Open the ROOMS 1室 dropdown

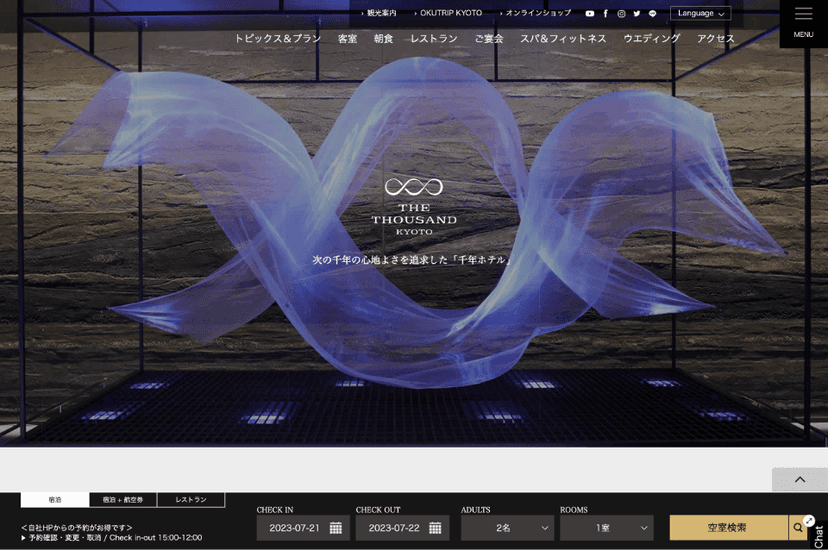pos(607,528)
